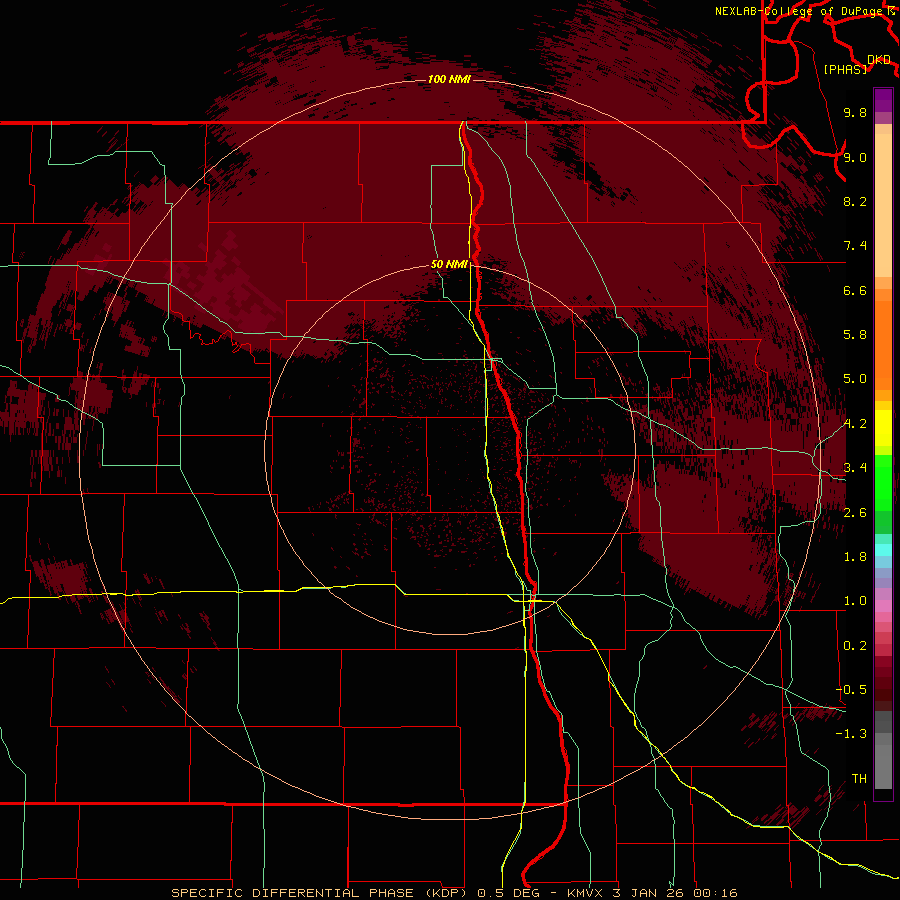
Task: Click the 6.6 legend value
Action: [x=855, y=290]
